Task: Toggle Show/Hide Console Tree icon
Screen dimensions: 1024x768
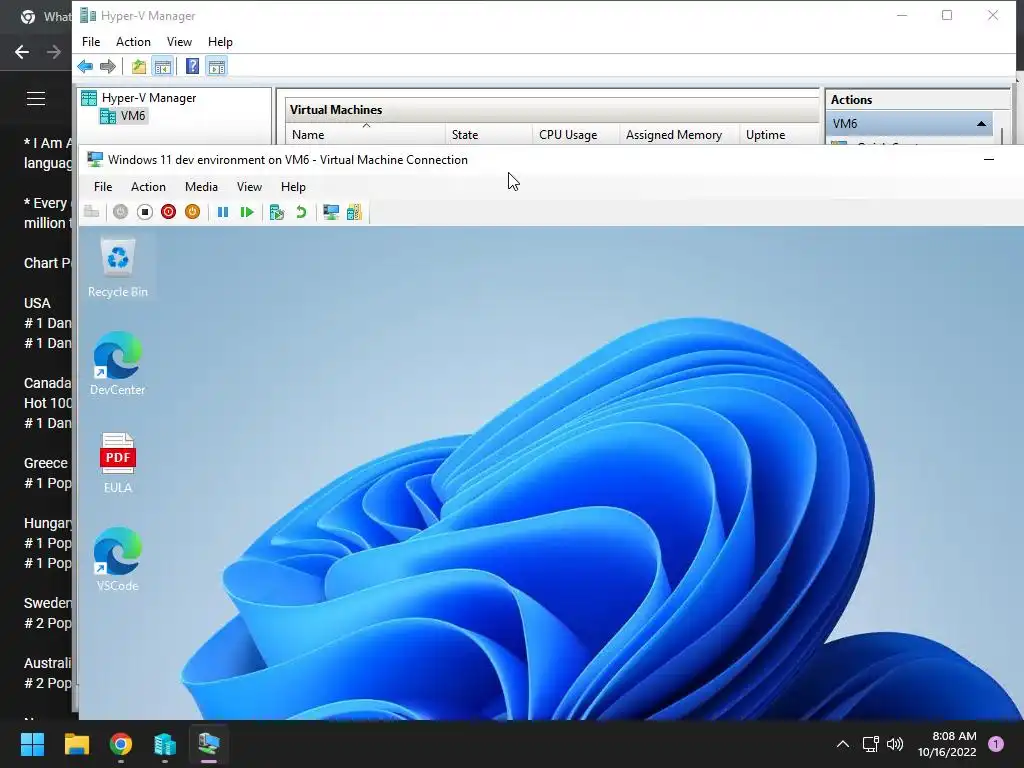Action: coord(163,66)
